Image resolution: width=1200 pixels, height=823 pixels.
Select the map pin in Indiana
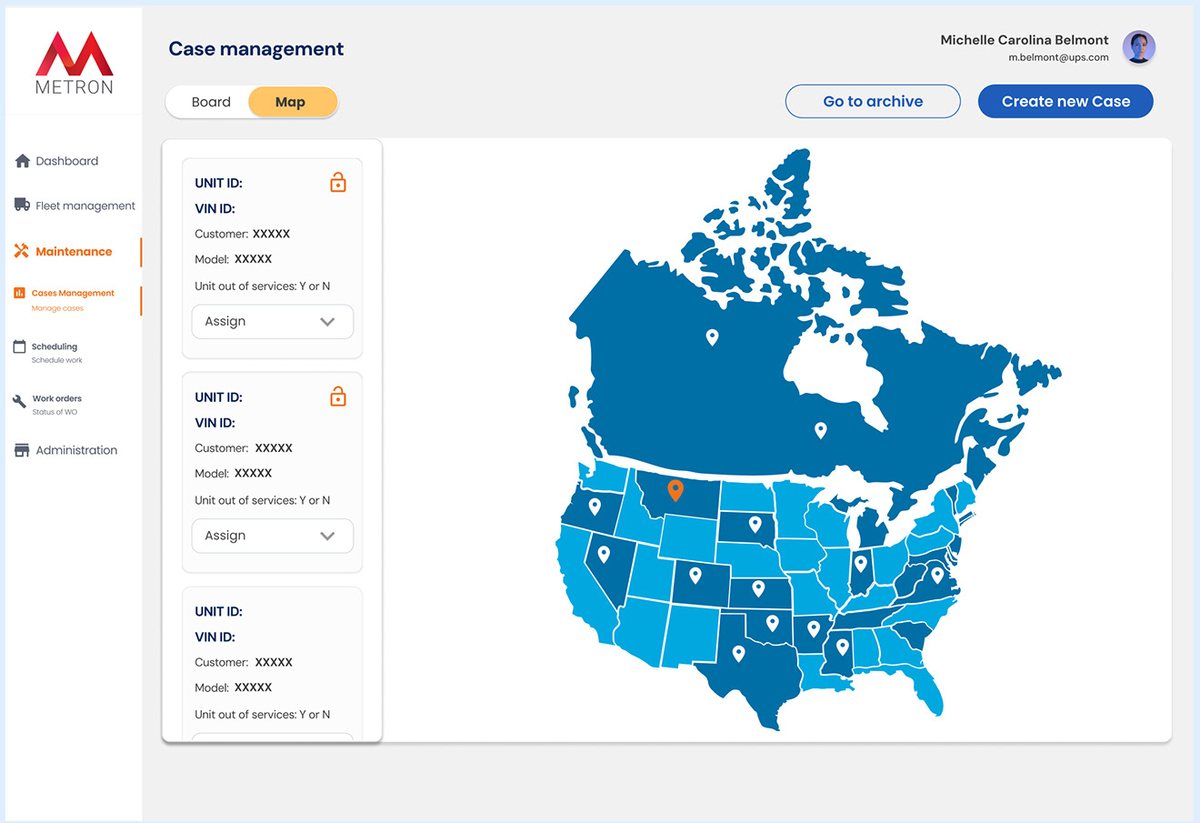pyautogui.click(x=859, y=562)
